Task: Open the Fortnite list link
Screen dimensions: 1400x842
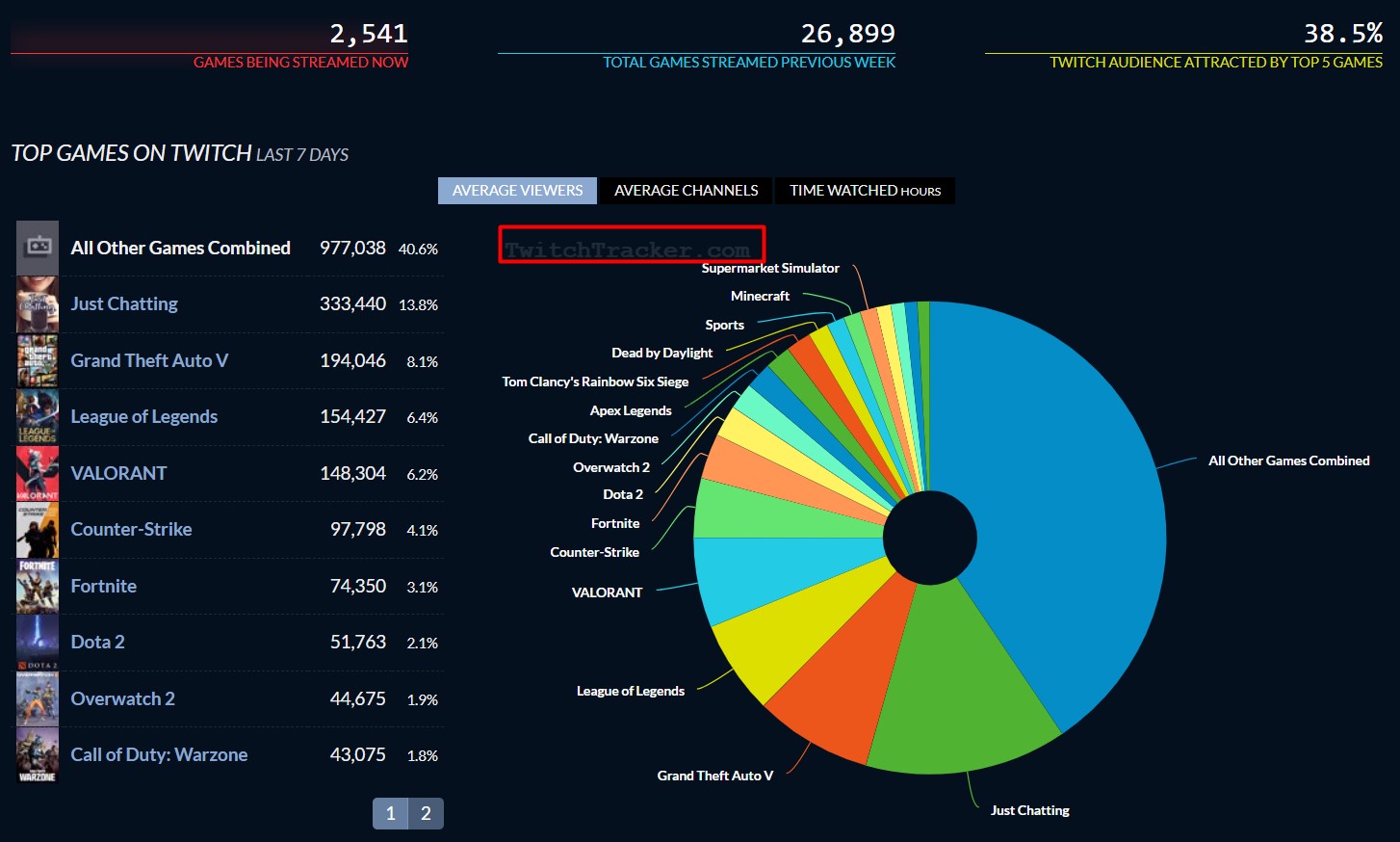Action: coord(104,586)
